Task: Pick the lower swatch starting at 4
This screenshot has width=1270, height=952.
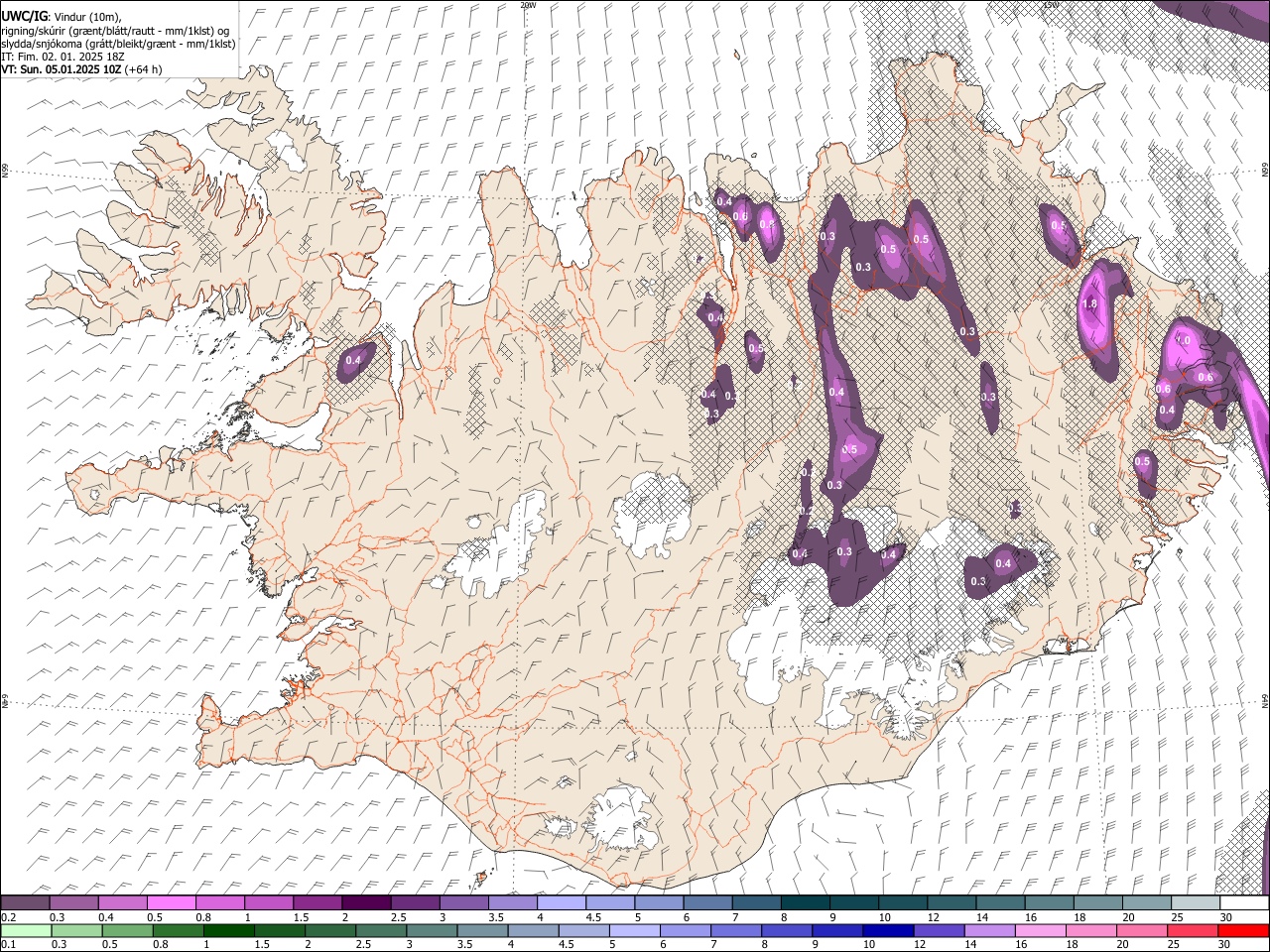Action: (x=533, y=931)
